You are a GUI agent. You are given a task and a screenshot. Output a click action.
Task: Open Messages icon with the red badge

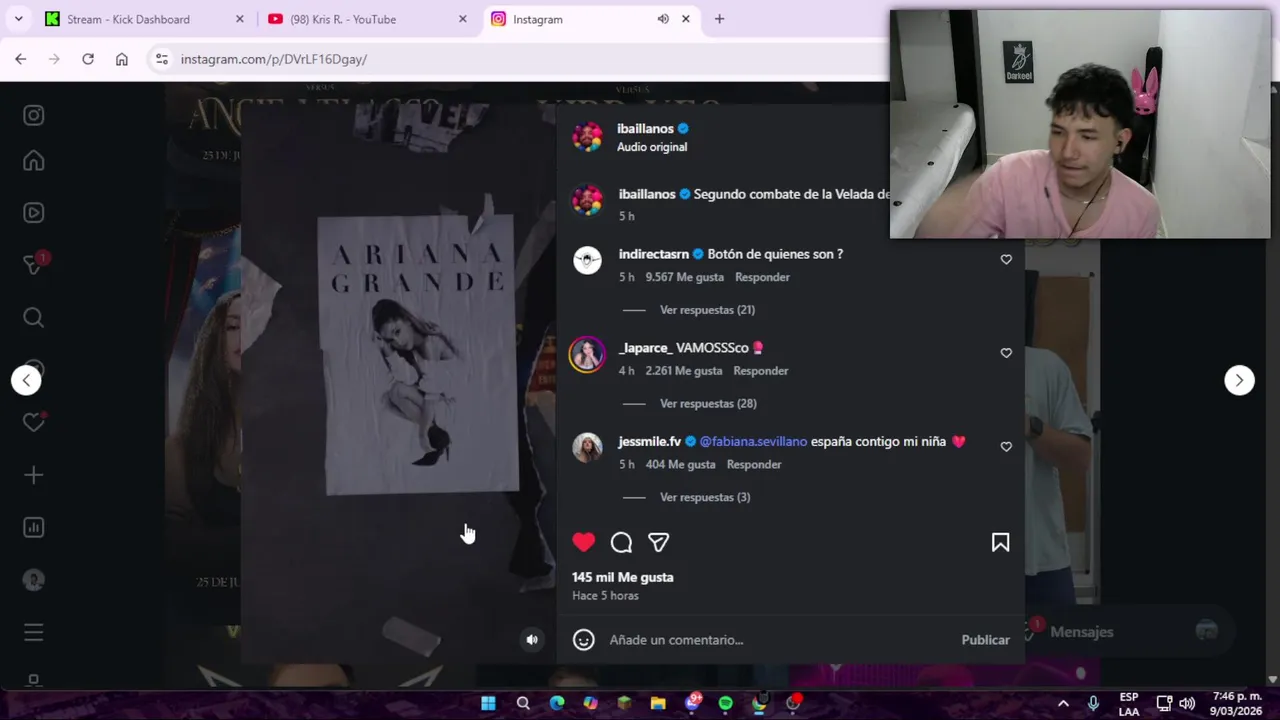click(x=34, y=264)
